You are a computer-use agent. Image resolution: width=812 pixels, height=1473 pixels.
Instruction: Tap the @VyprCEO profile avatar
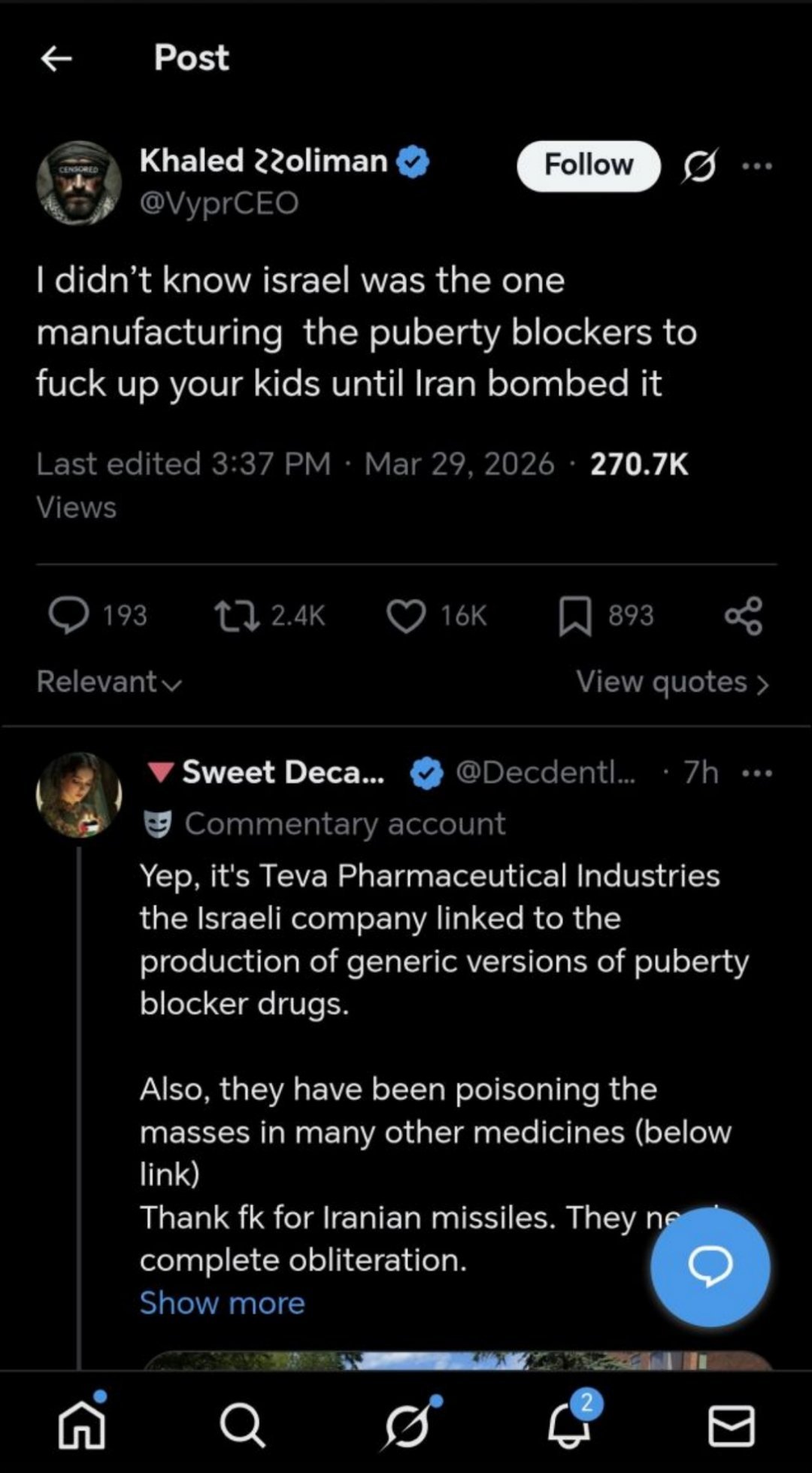(79, 183)
